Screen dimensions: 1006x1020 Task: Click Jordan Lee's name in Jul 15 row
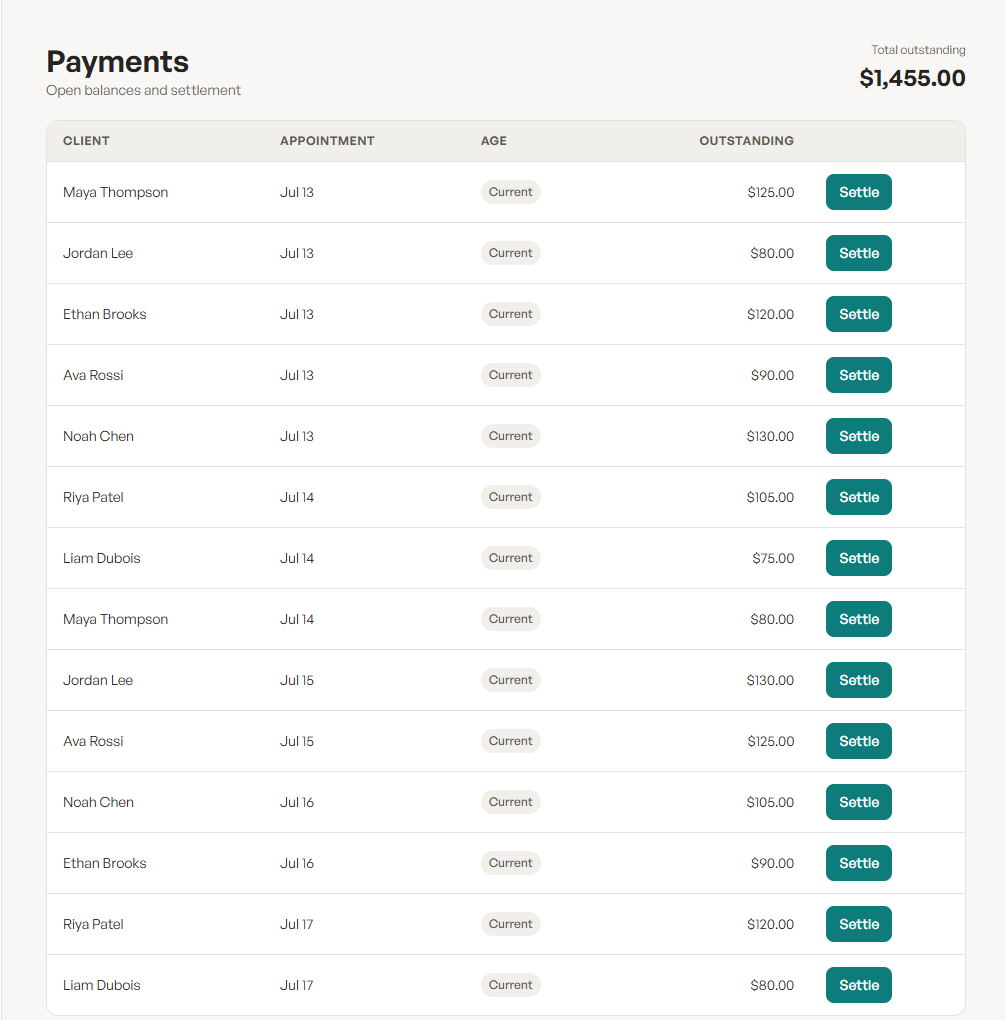pyautogui.click(x=98, y=680)
